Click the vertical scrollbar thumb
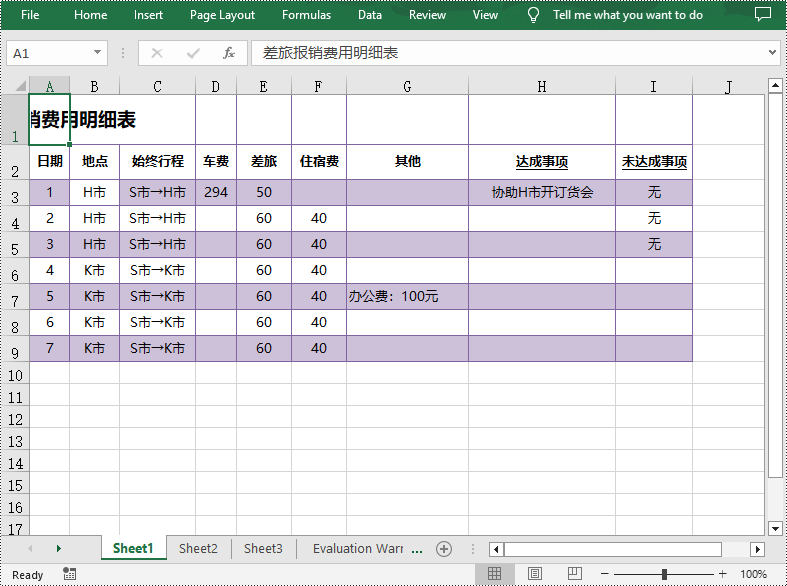787x586 pixels. coord(775,285)
